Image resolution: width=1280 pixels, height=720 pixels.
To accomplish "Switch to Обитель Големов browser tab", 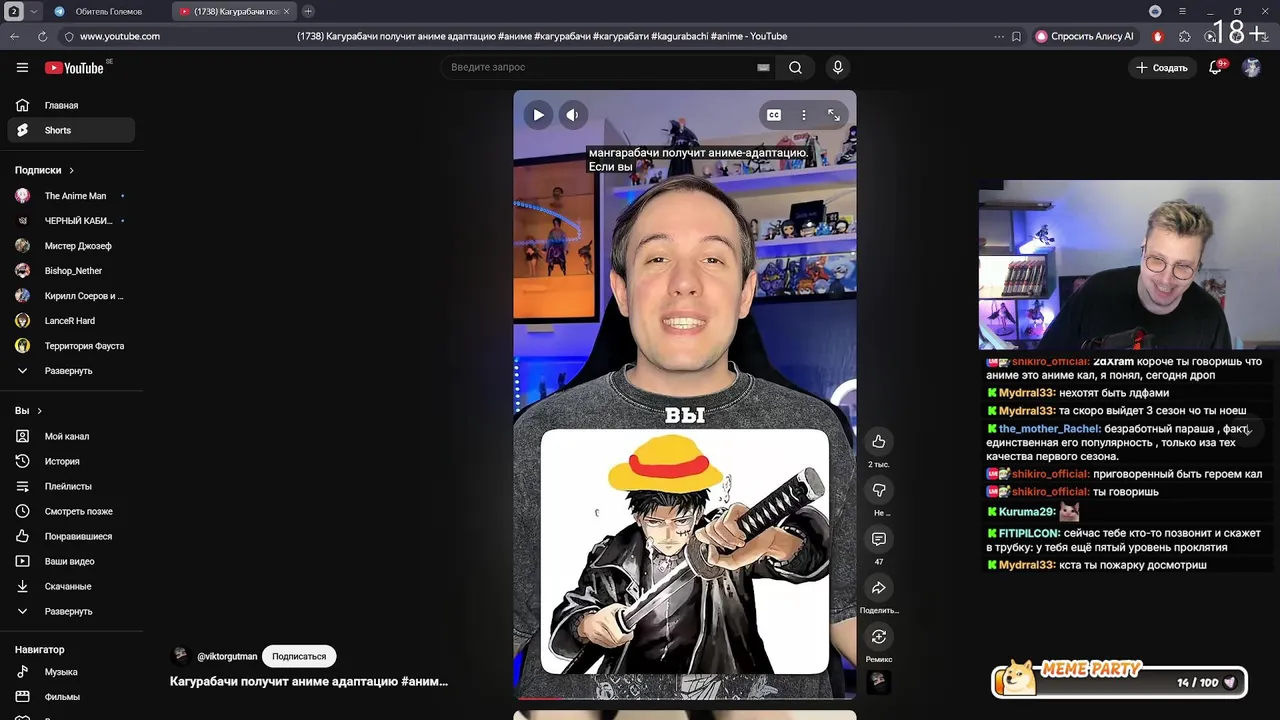I will [x=108, y=11].
